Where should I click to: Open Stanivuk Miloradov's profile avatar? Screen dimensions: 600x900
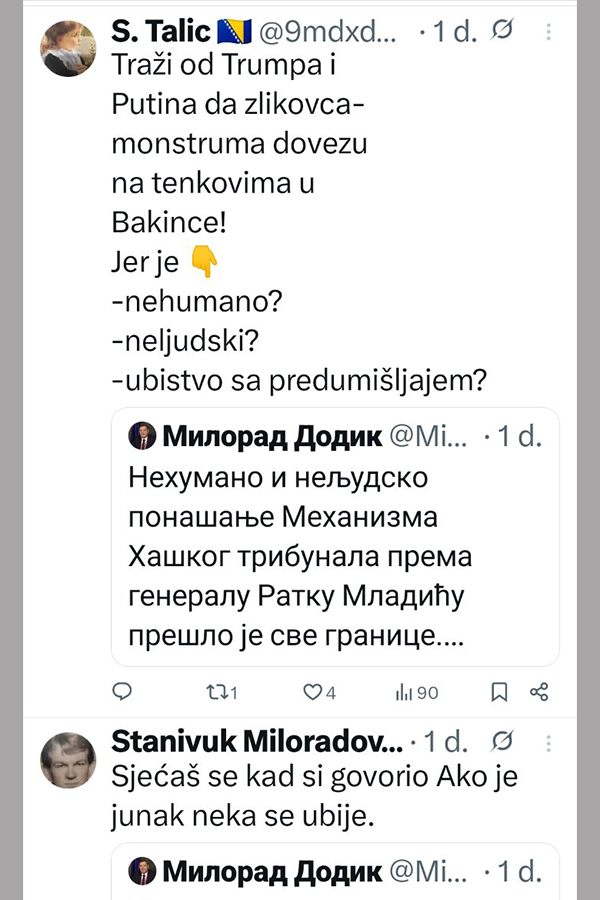(68, 758)
